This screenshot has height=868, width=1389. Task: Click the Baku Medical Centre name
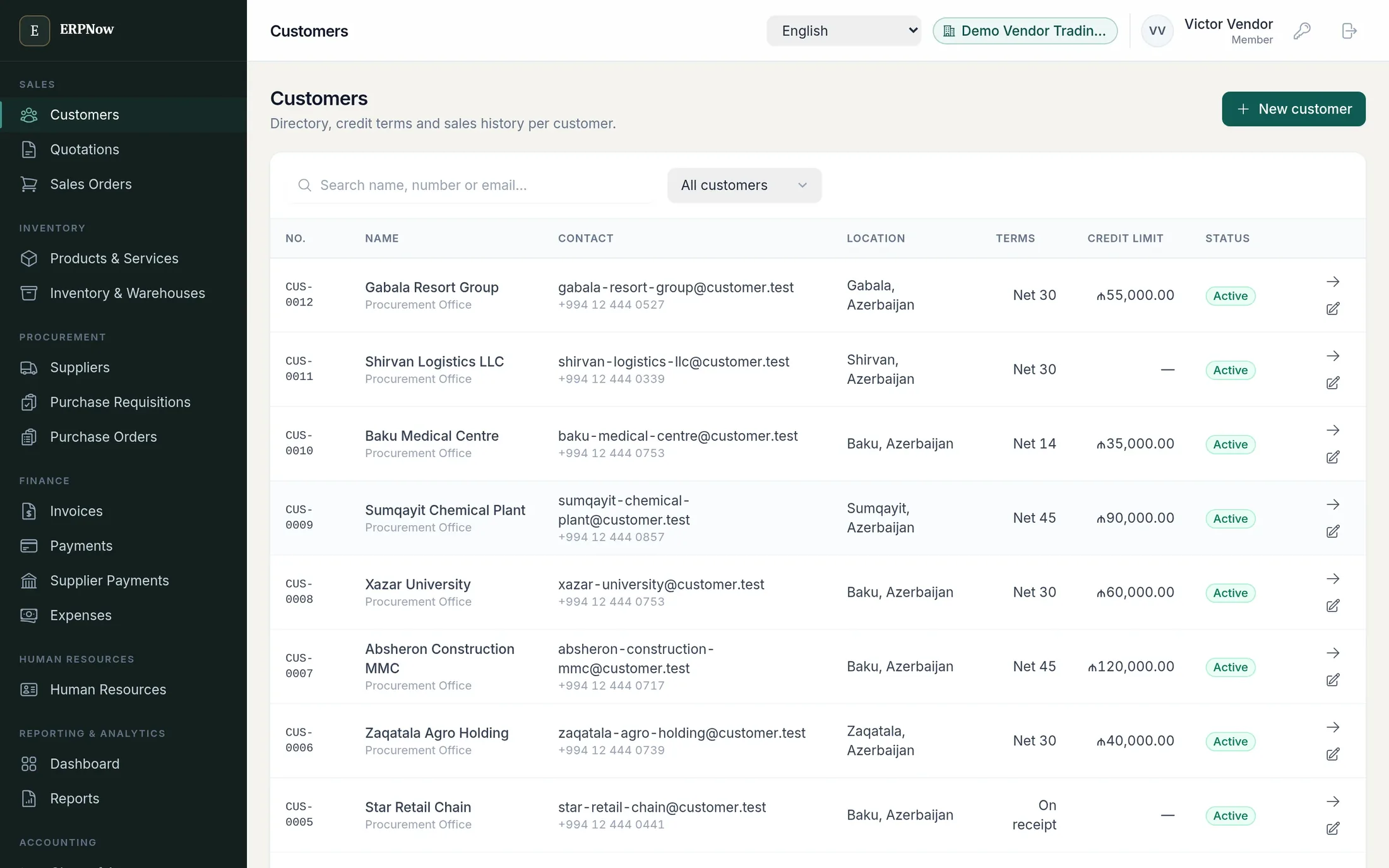tap(432, 436)
